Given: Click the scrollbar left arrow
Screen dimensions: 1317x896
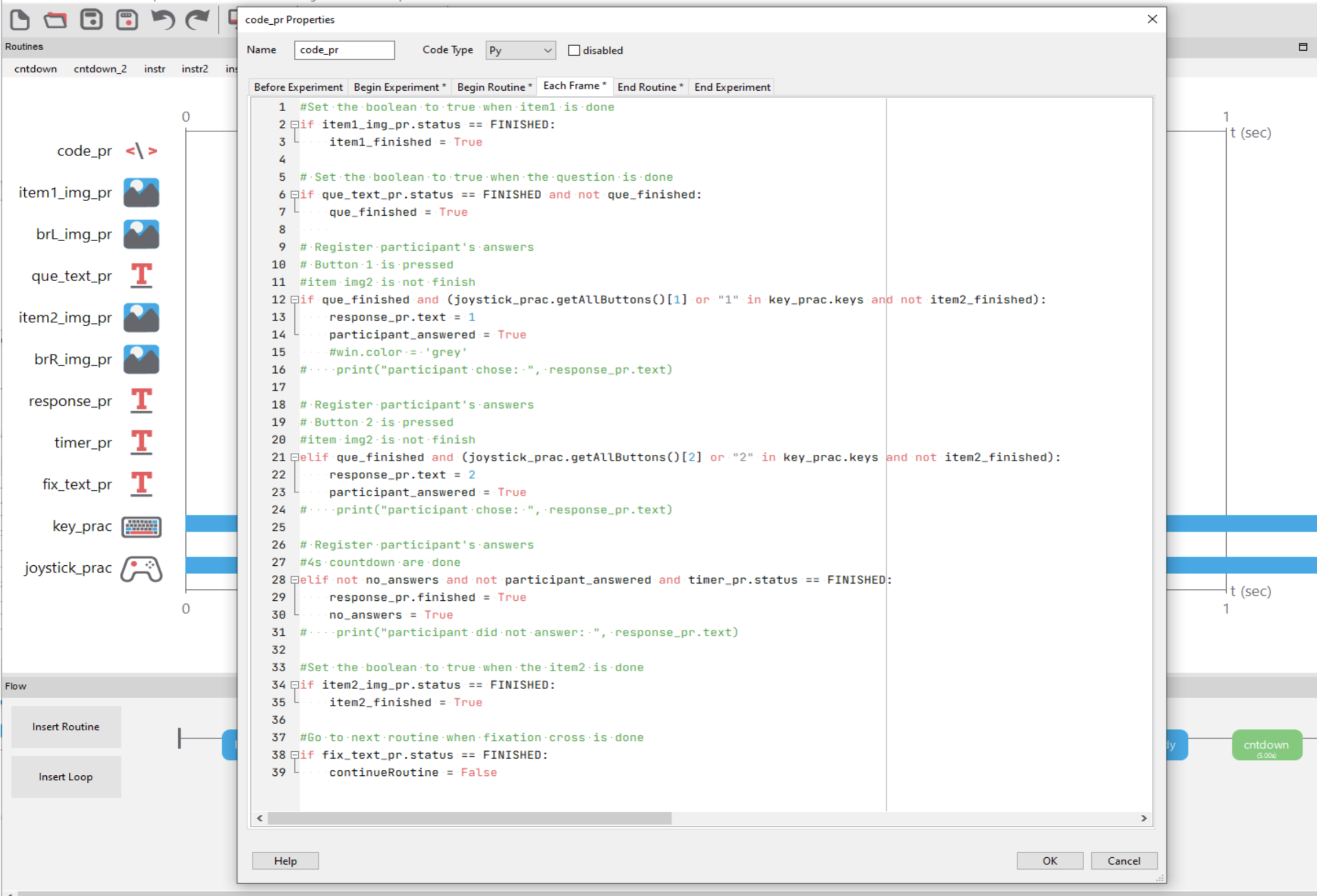Looking at the screenshot, I should tap(259, 819).
